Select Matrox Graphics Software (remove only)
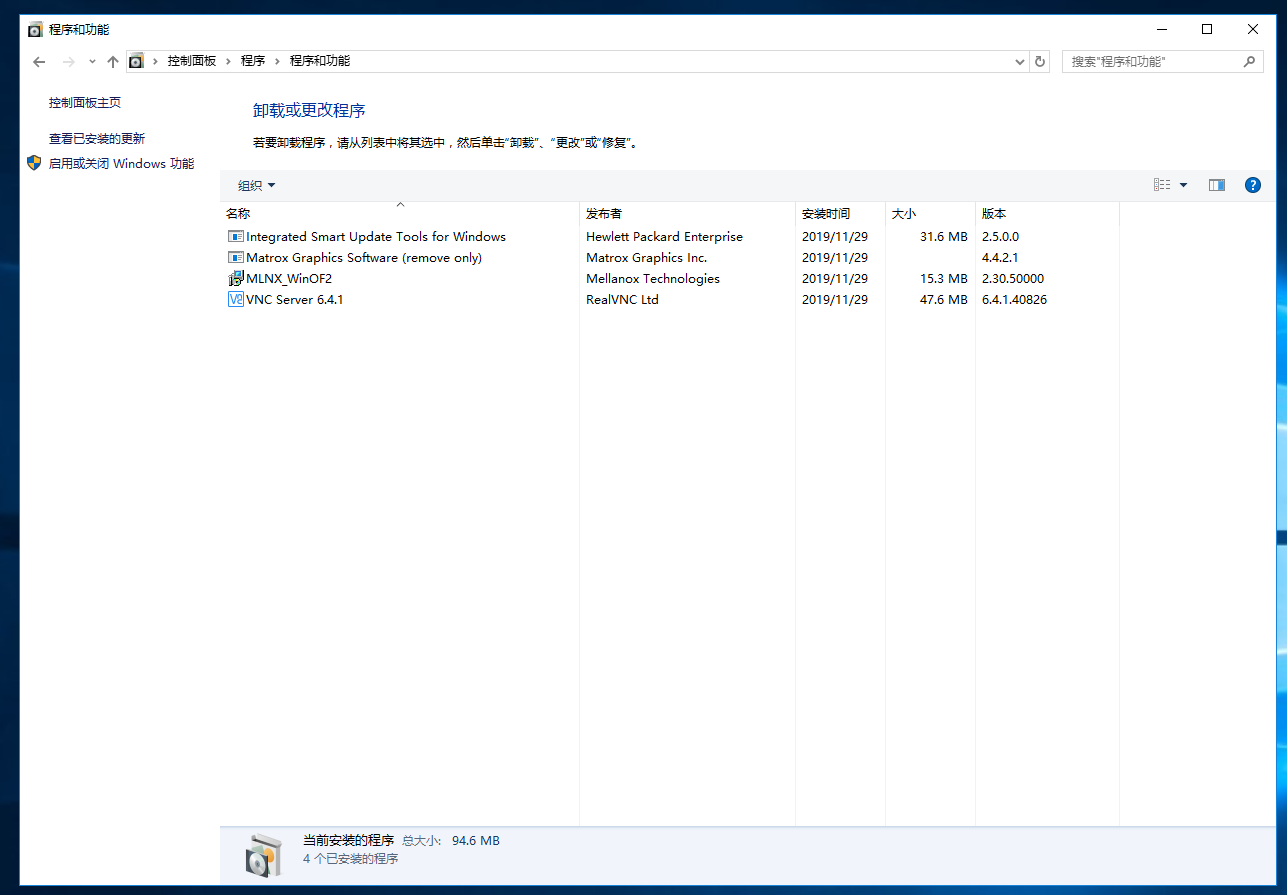 tap(364, 258)
